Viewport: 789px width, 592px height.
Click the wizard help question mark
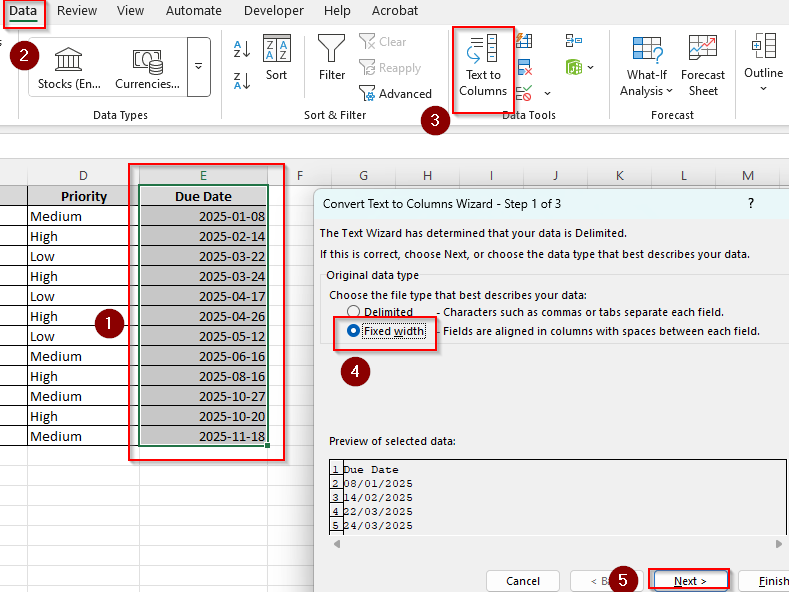click(751, 203)
